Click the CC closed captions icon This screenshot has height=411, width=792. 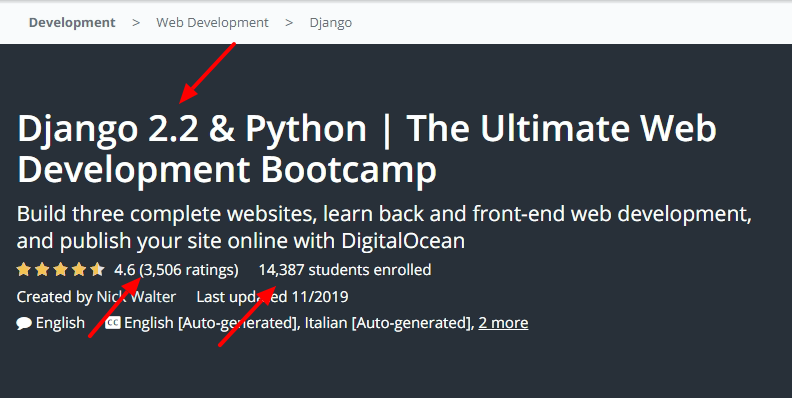click(113, 323)
